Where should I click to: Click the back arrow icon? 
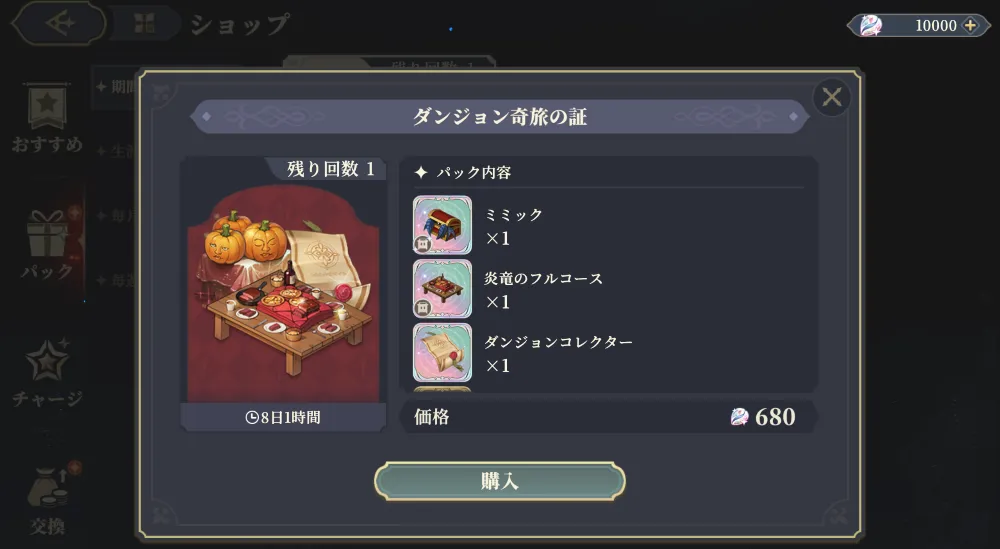pos(59,24)
